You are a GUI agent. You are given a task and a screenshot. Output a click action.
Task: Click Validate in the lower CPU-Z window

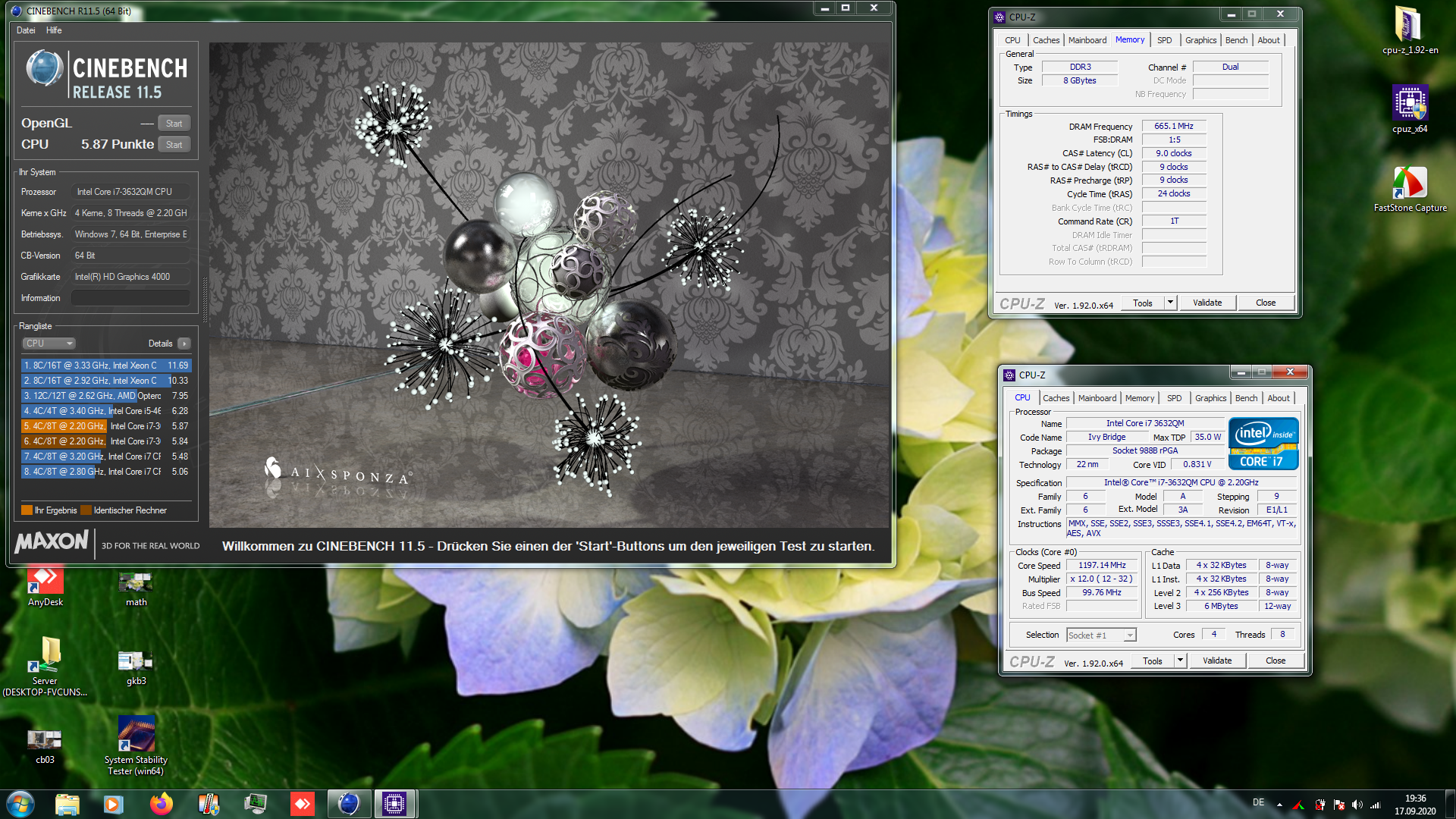1217,661
